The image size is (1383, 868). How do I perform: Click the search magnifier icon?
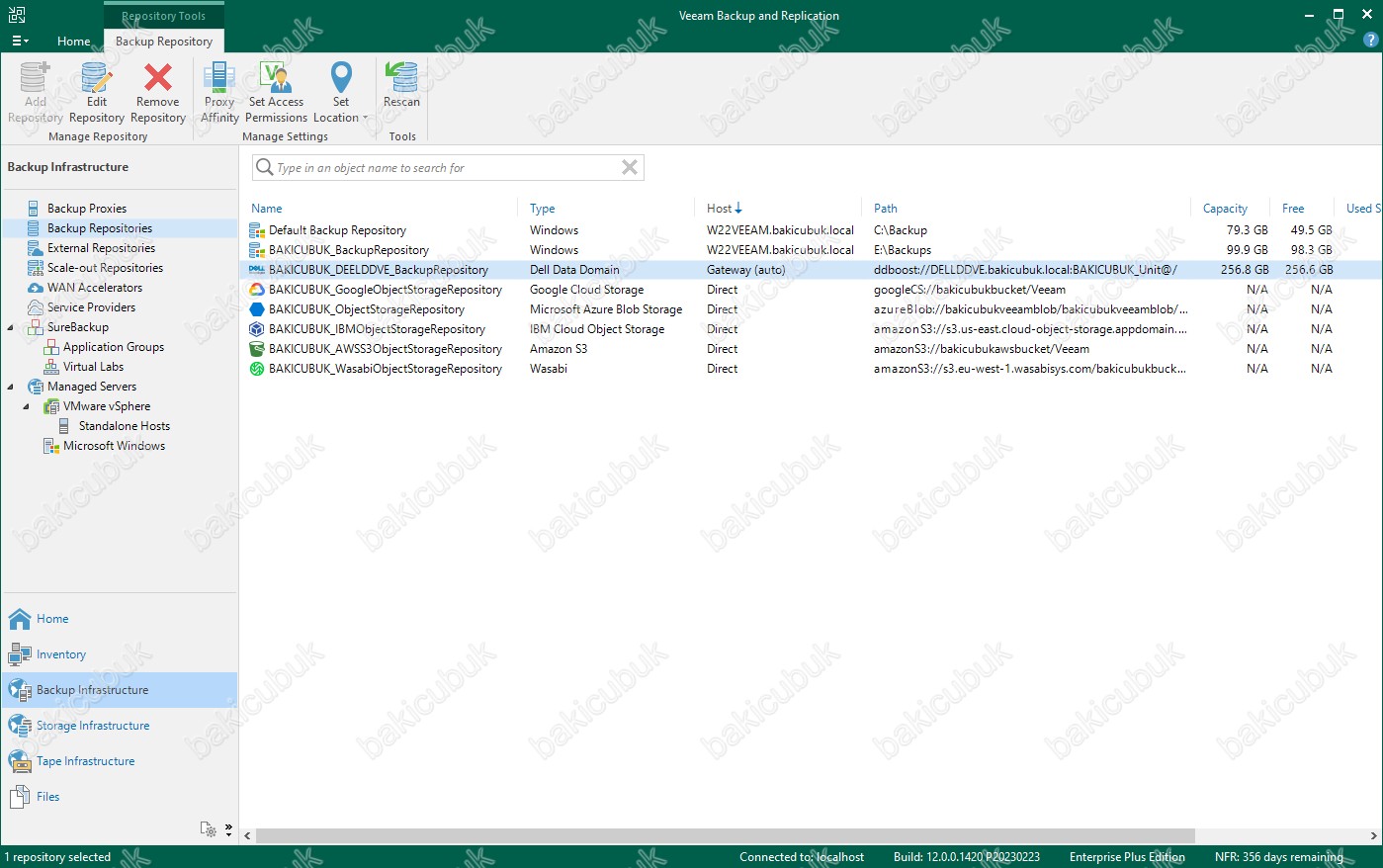point(264,167)
